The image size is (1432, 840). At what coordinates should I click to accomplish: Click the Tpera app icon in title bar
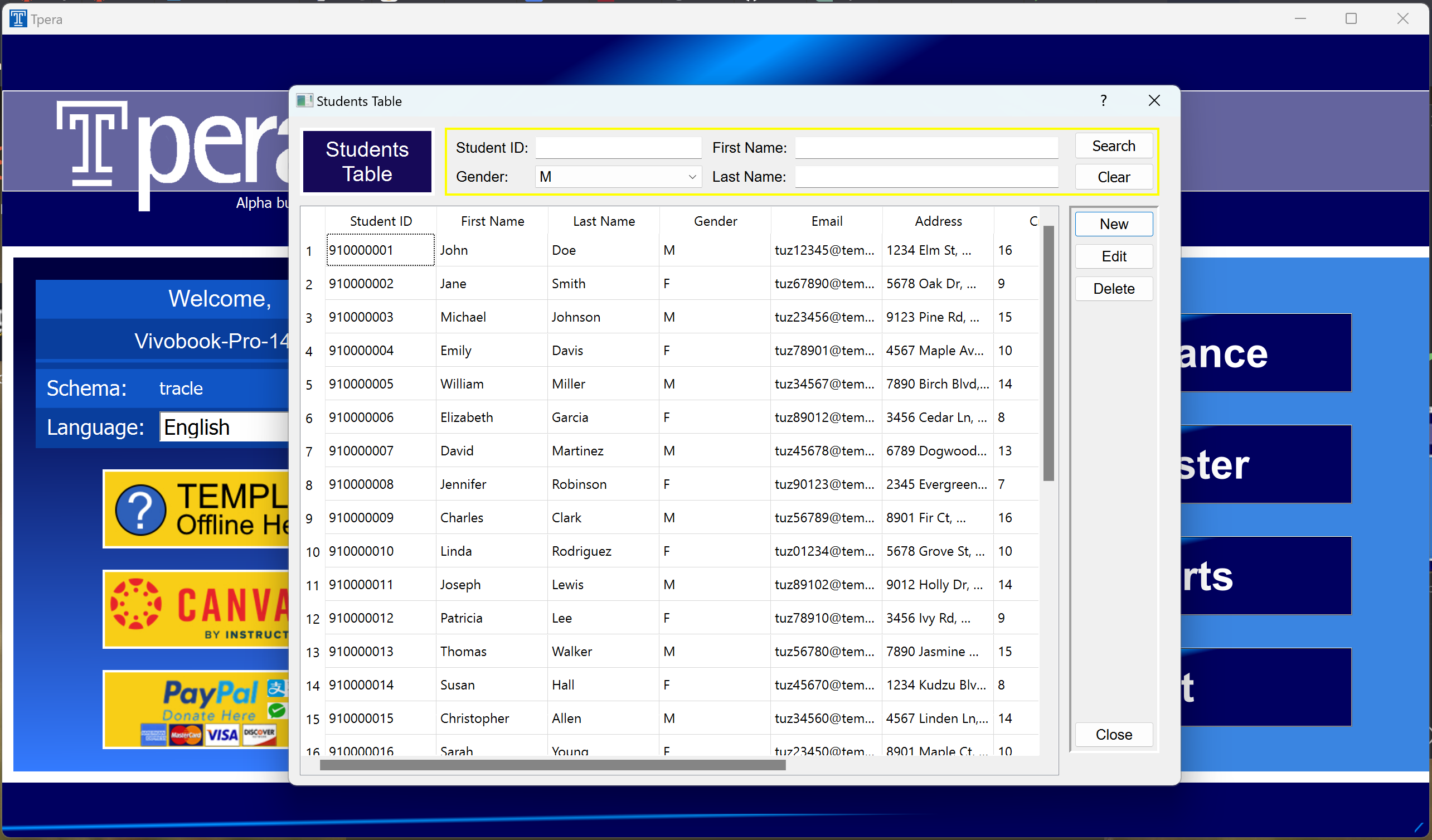pyautogui.click(x=18, y=19)
